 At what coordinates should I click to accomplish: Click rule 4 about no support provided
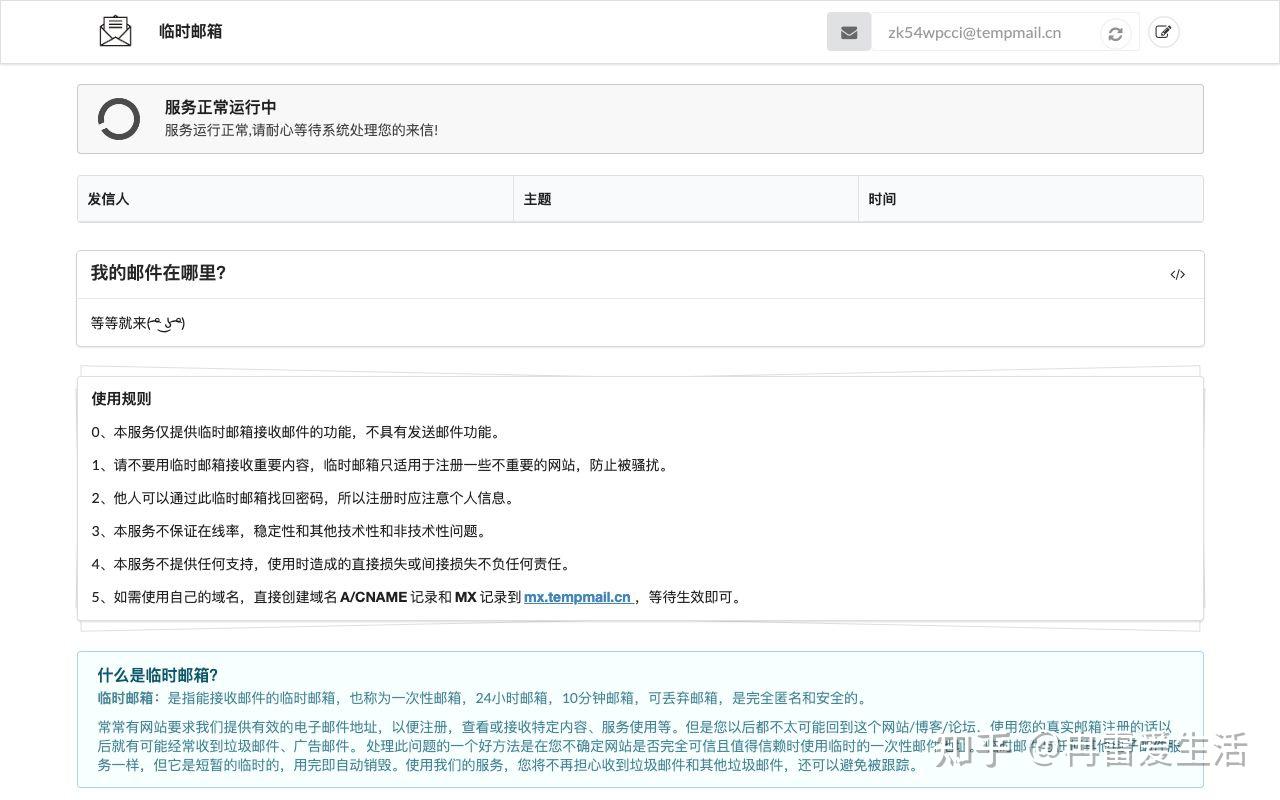tap(334, 564)
